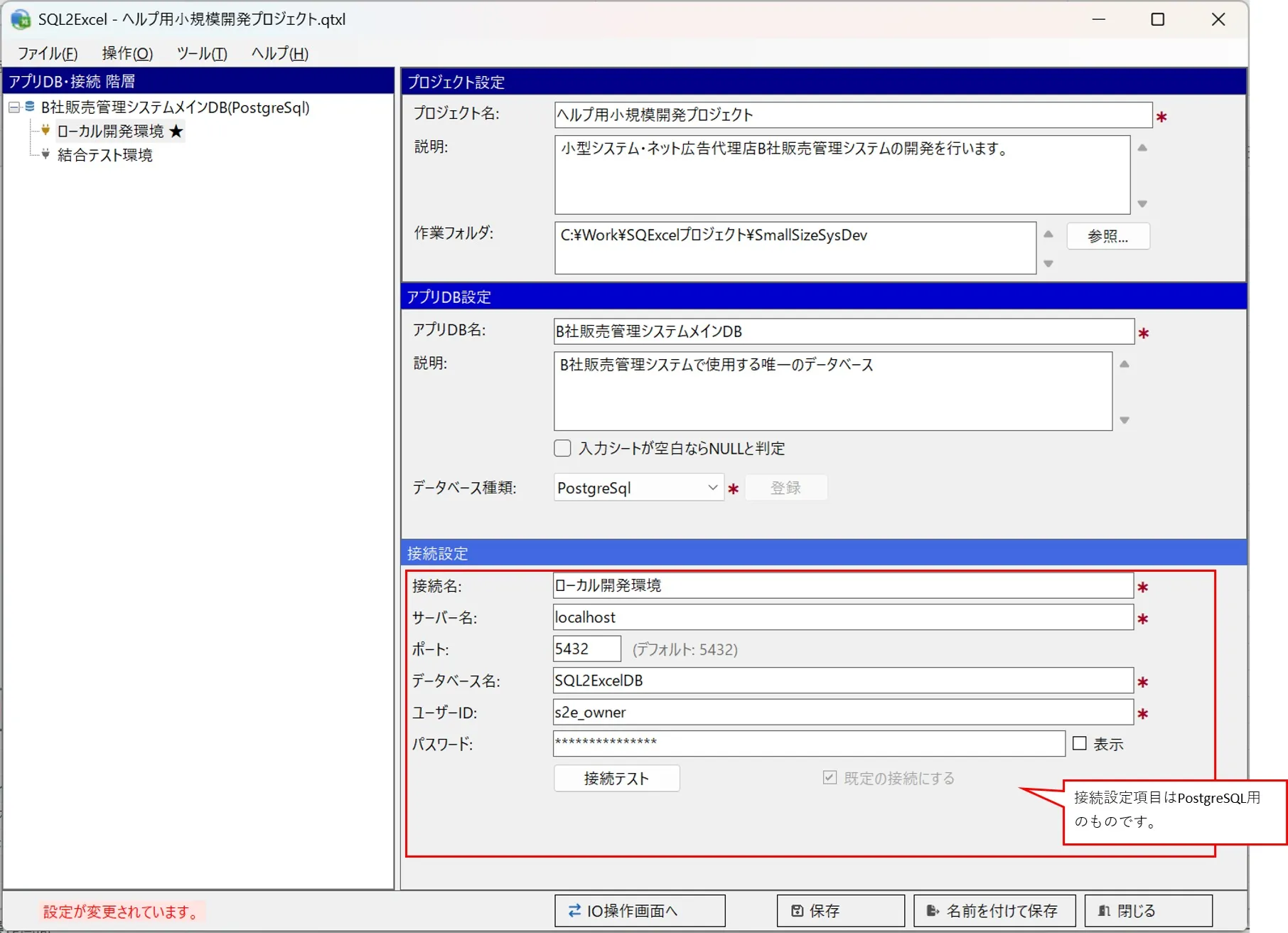Click the arrows icon on IO操作画面へ button
Viewport: 1288px width, 933px height.
tap(574, 910)
